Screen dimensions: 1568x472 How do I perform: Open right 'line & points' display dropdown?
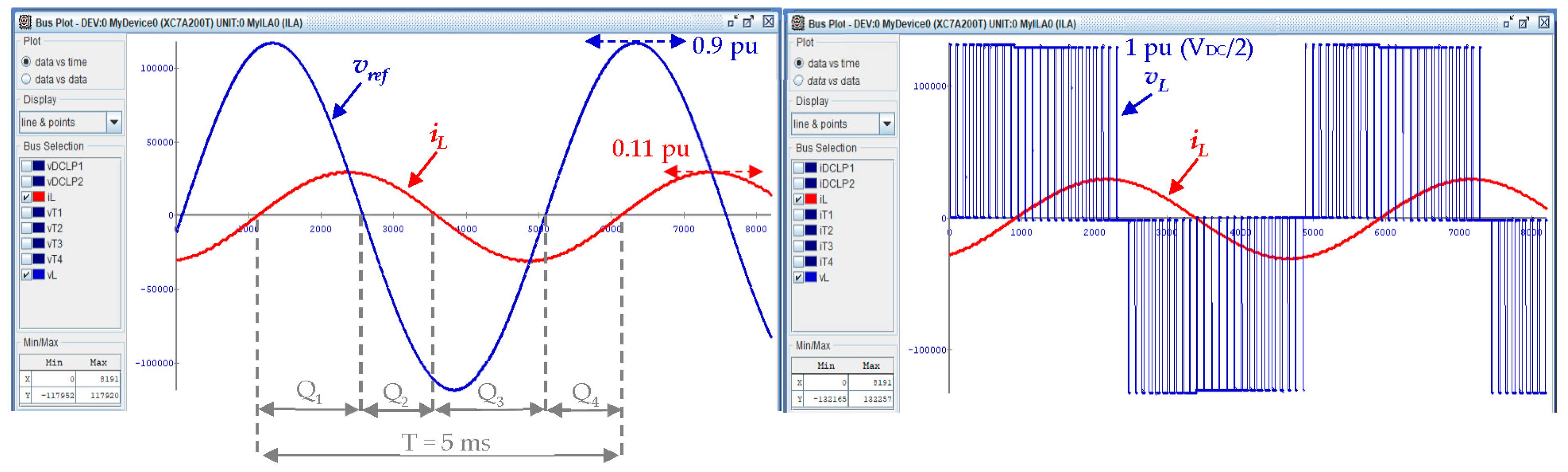tap(887, 124)
